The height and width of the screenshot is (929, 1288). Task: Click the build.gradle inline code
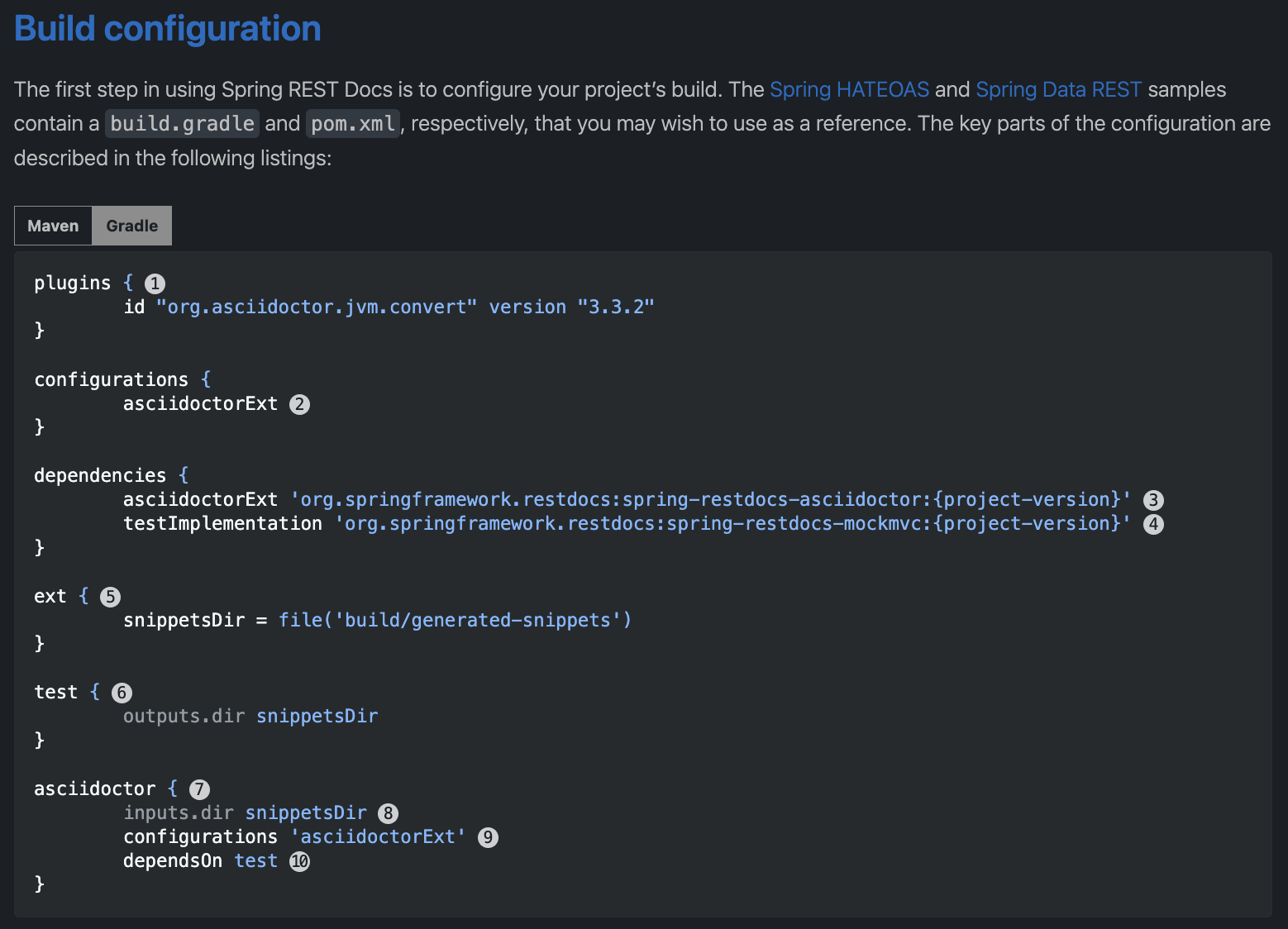click(x=182, y=124)
